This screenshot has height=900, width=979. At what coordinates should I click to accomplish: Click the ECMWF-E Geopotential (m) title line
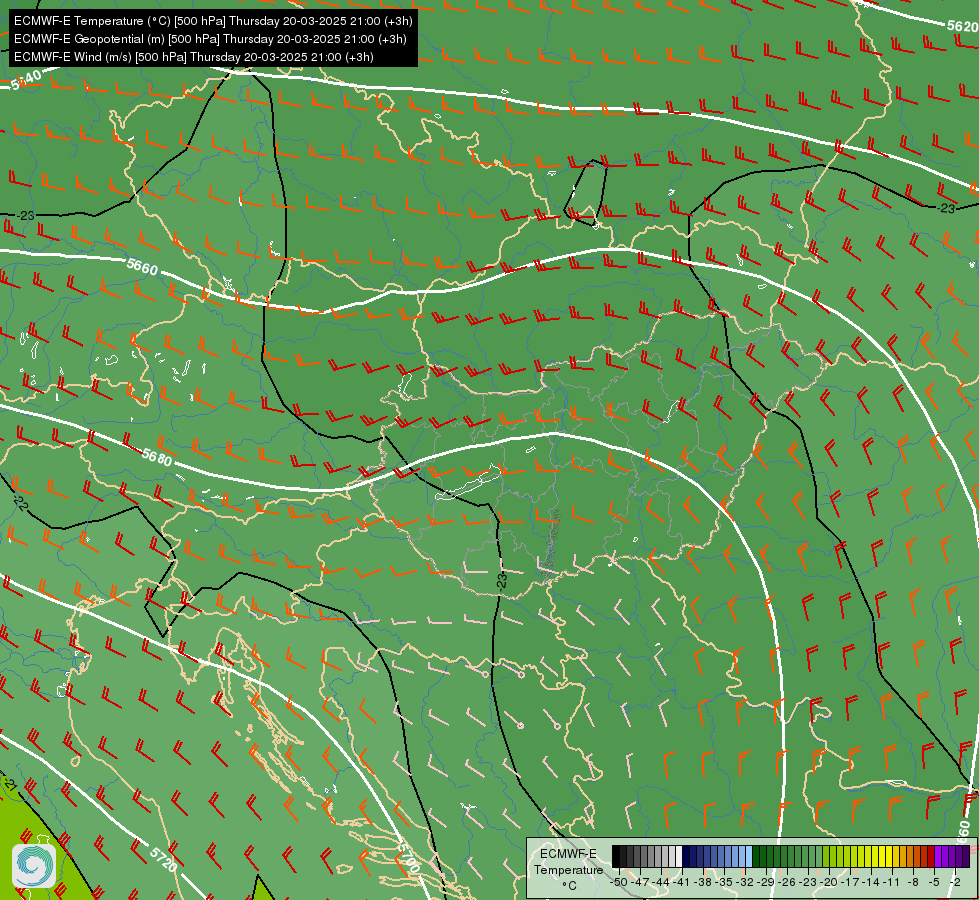(210, 39)
